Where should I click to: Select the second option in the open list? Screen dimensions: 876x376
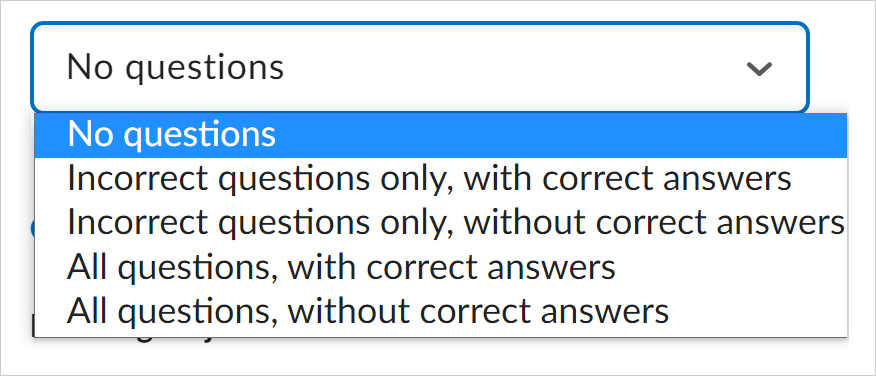pyautogui.click(x=441, y=179)
